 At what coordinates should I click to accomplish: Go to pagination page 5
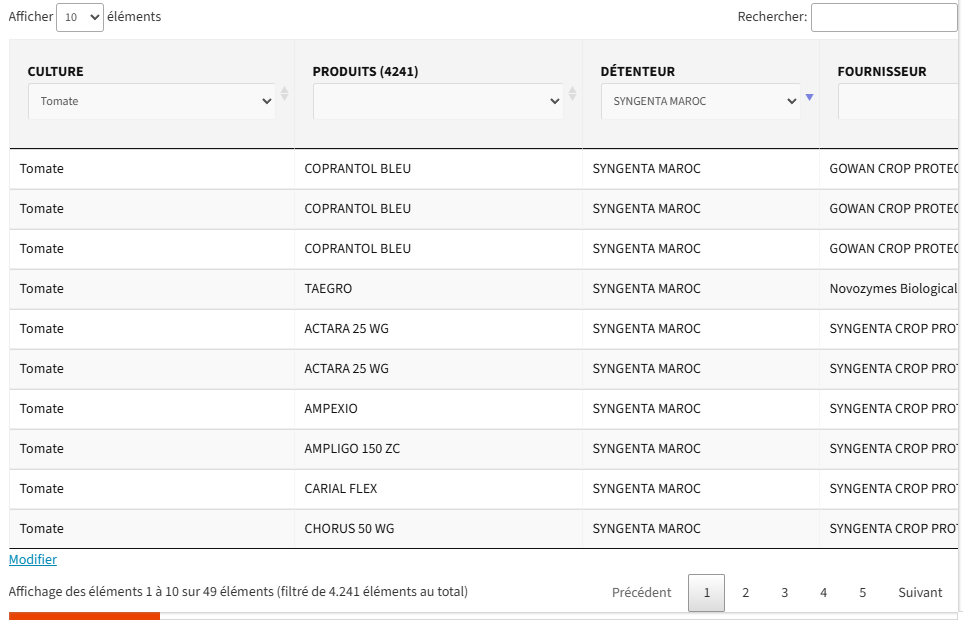click(x=862, y=592)
